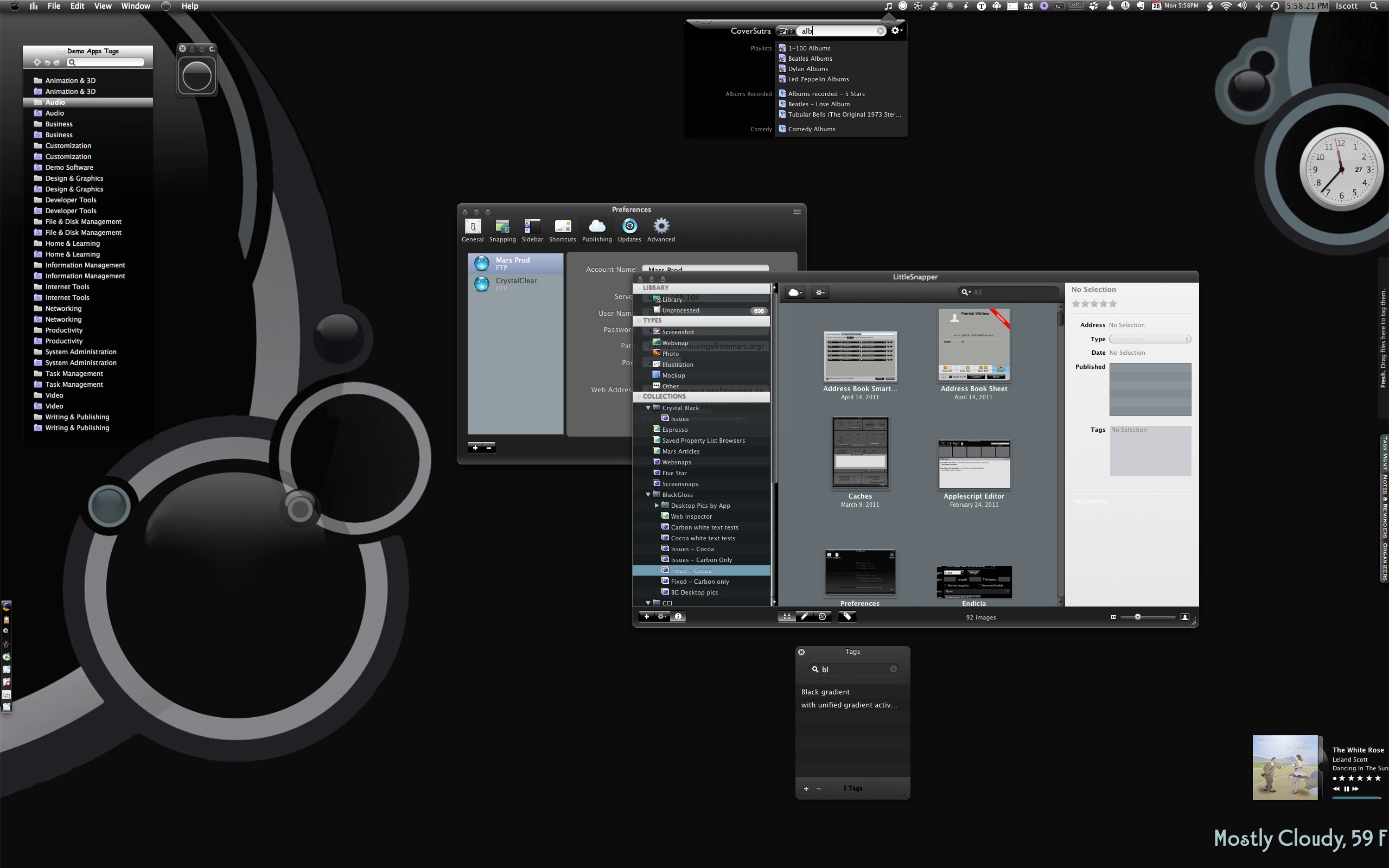Click LittleSnapper search field
The width and height of the screenshot is (1389, 868).
[x=1009, y=292]
